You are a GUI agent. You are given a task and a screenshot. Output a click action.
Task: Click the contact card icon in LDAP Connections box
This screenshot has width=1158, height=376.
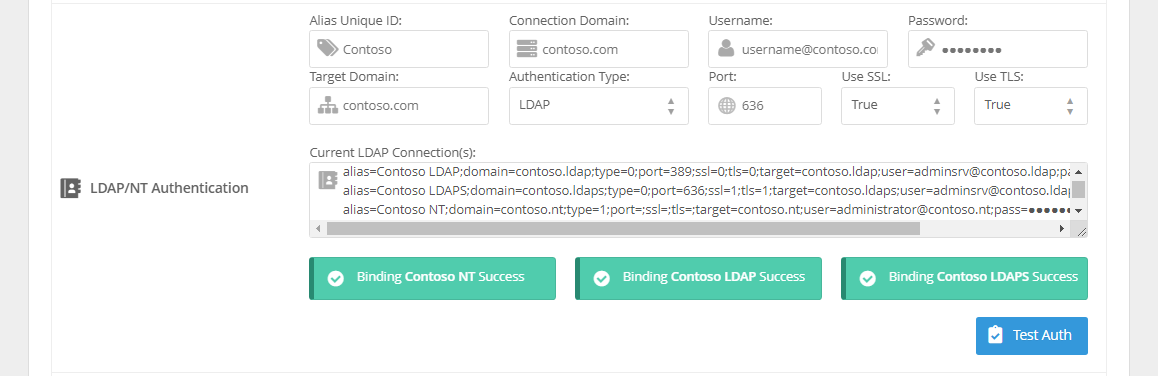(x=327, y=180)
